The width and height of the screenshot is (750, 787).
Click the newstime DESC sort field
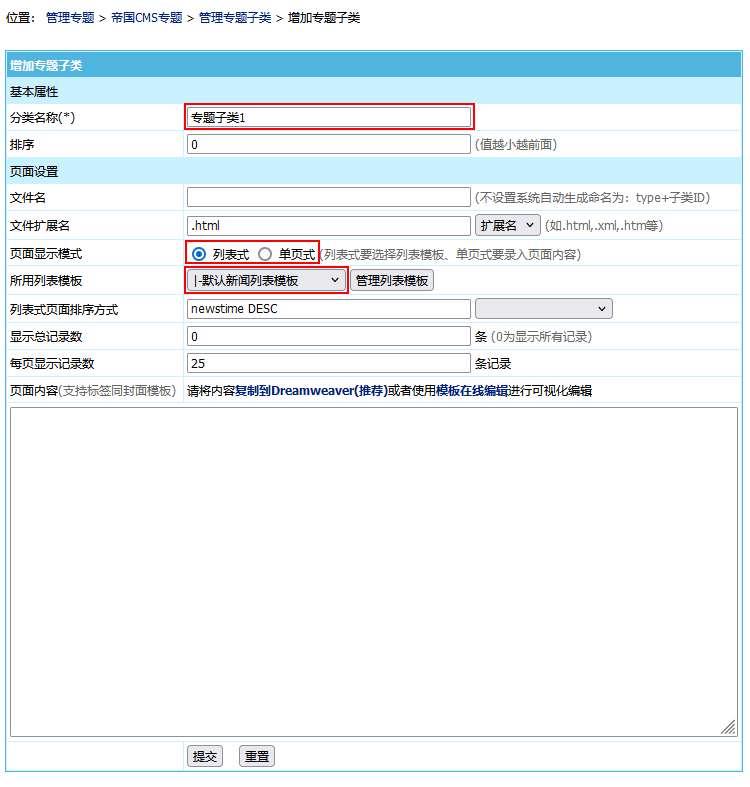tap(328, 309)
